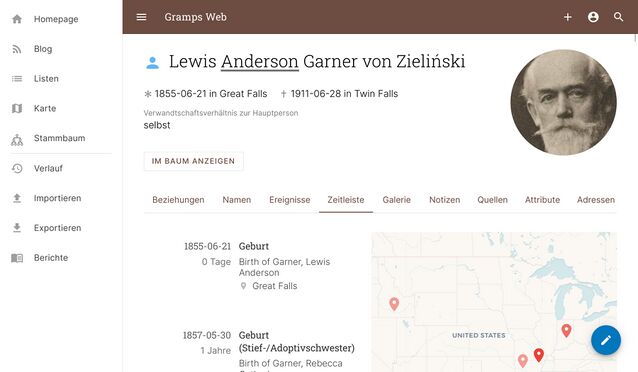Click 'Birth of Garner, Rebecca' event text

tap(291, 363)
